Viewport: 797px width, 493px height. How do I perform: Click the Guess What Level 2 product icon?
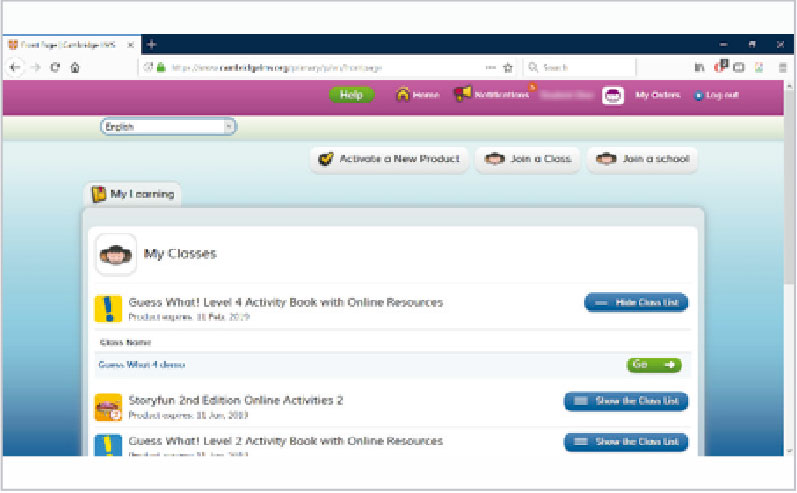(x=108, y=445)
